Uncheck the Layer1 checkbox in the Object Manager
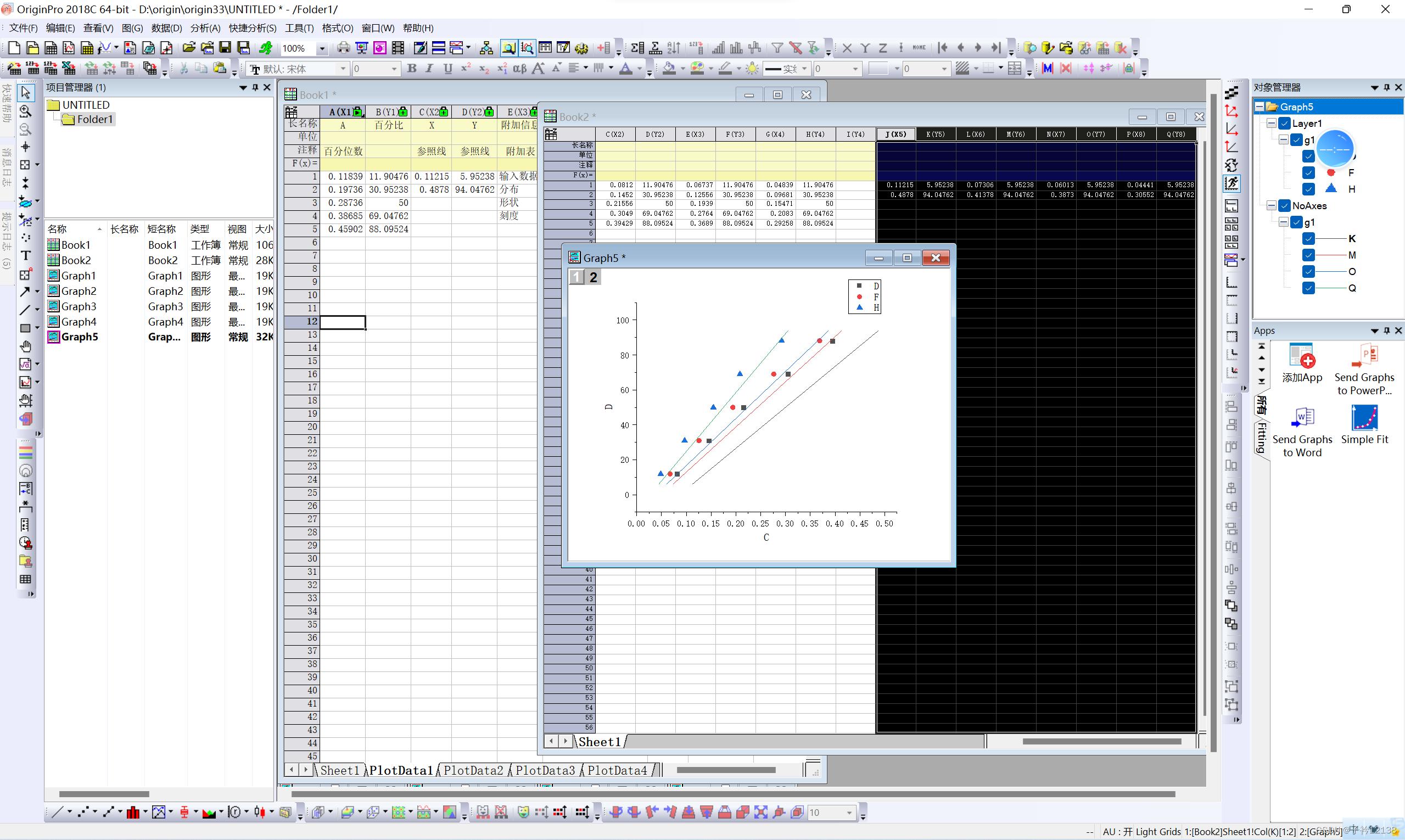The image size is (1405, 840). (x=1284, y=124)
